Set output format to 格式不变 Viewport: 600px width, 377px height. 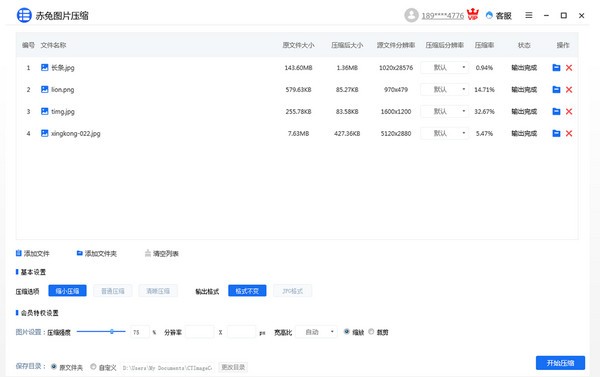click(x=247, y=291)
